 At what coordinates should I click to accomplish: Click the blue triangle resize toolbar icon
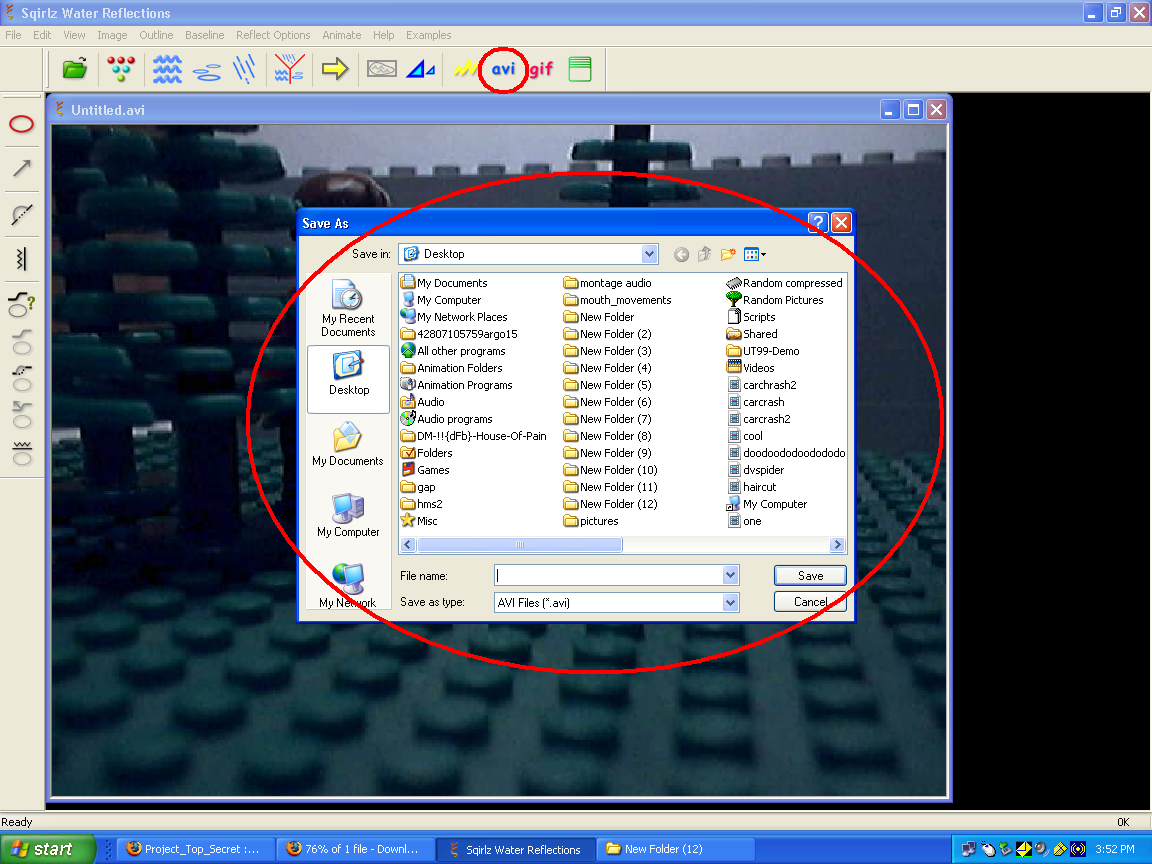coord(420,69)
